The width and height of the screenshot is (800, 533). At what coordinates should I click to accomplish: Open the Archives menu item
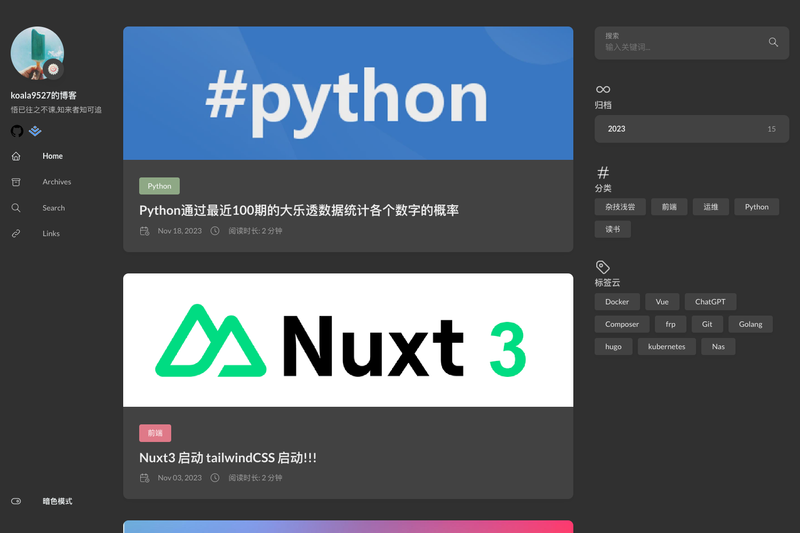(x=57, y=182)
